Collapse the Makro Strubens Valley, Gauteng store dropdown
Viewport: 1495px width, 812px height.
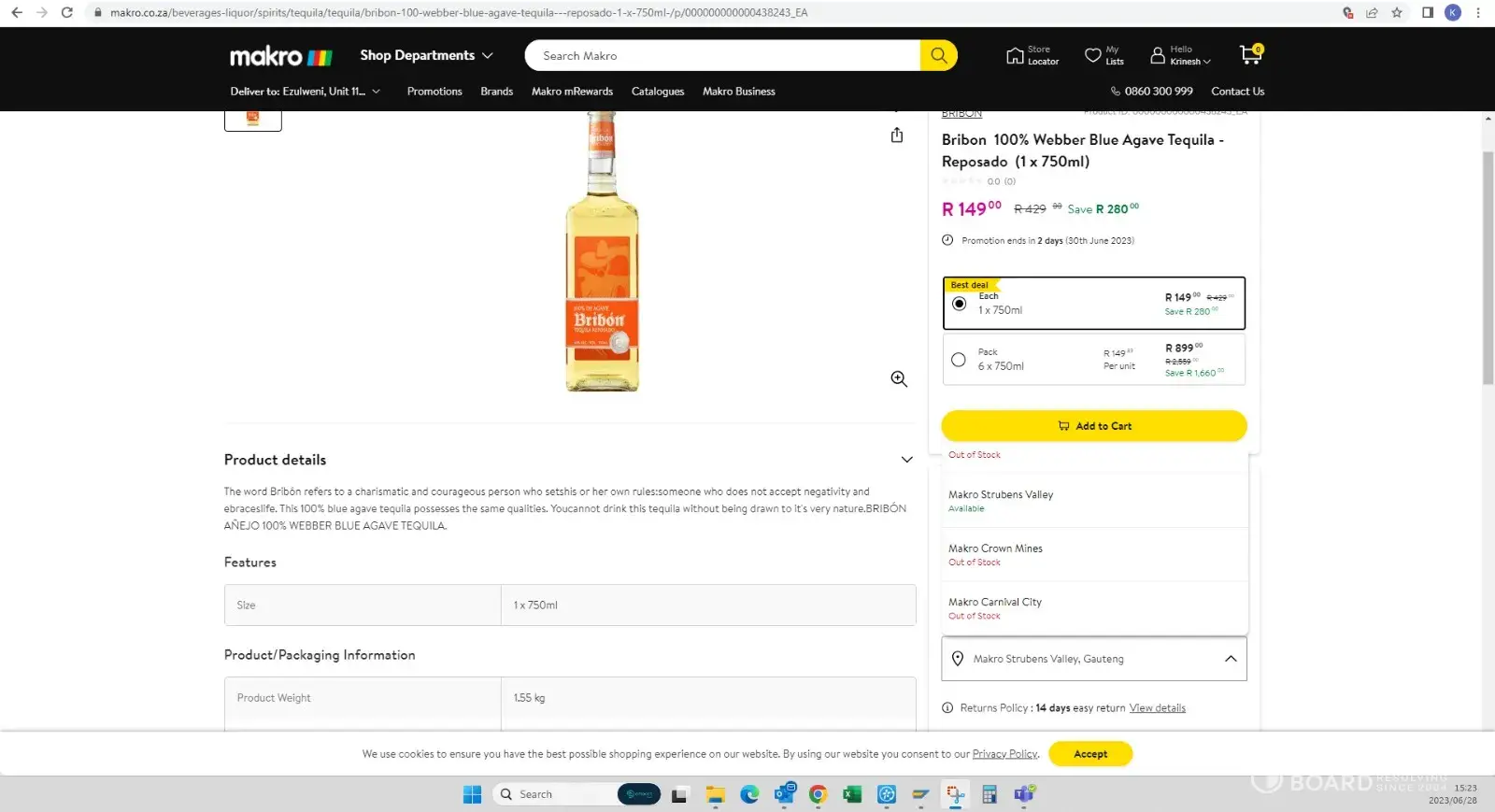1231,659
